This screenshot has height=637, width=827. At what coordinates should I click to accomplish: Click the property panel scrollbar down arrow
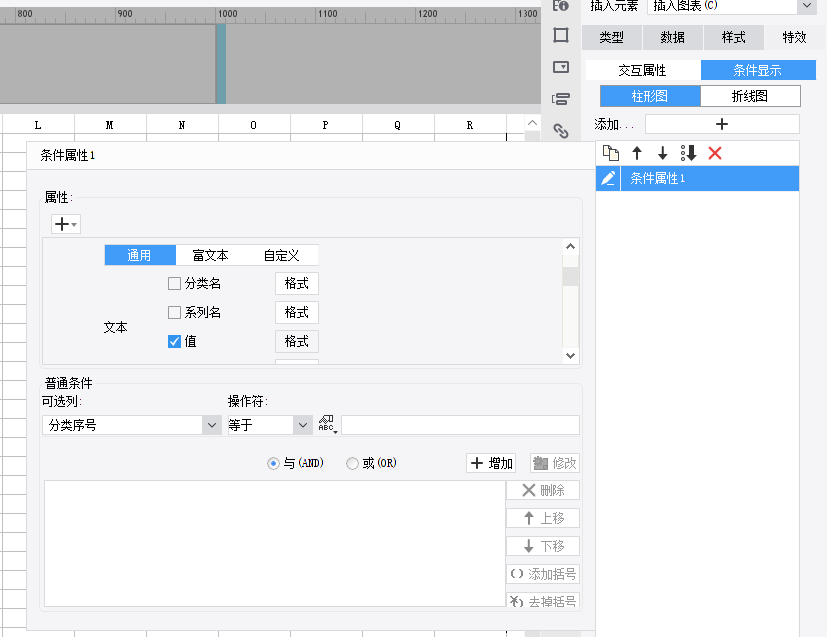coord(570,356)
